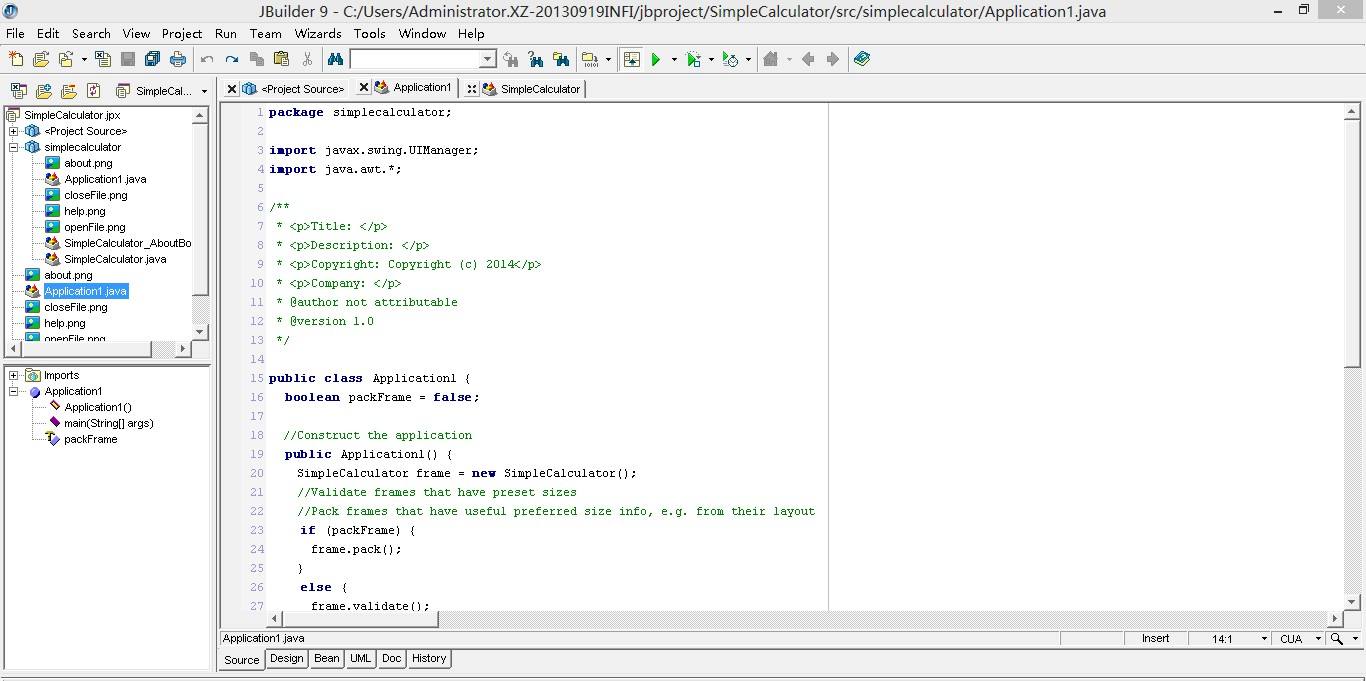Click the Save All icon
Image resolution: width=1366 pixels, height=681 pixels.
[152, 60]
